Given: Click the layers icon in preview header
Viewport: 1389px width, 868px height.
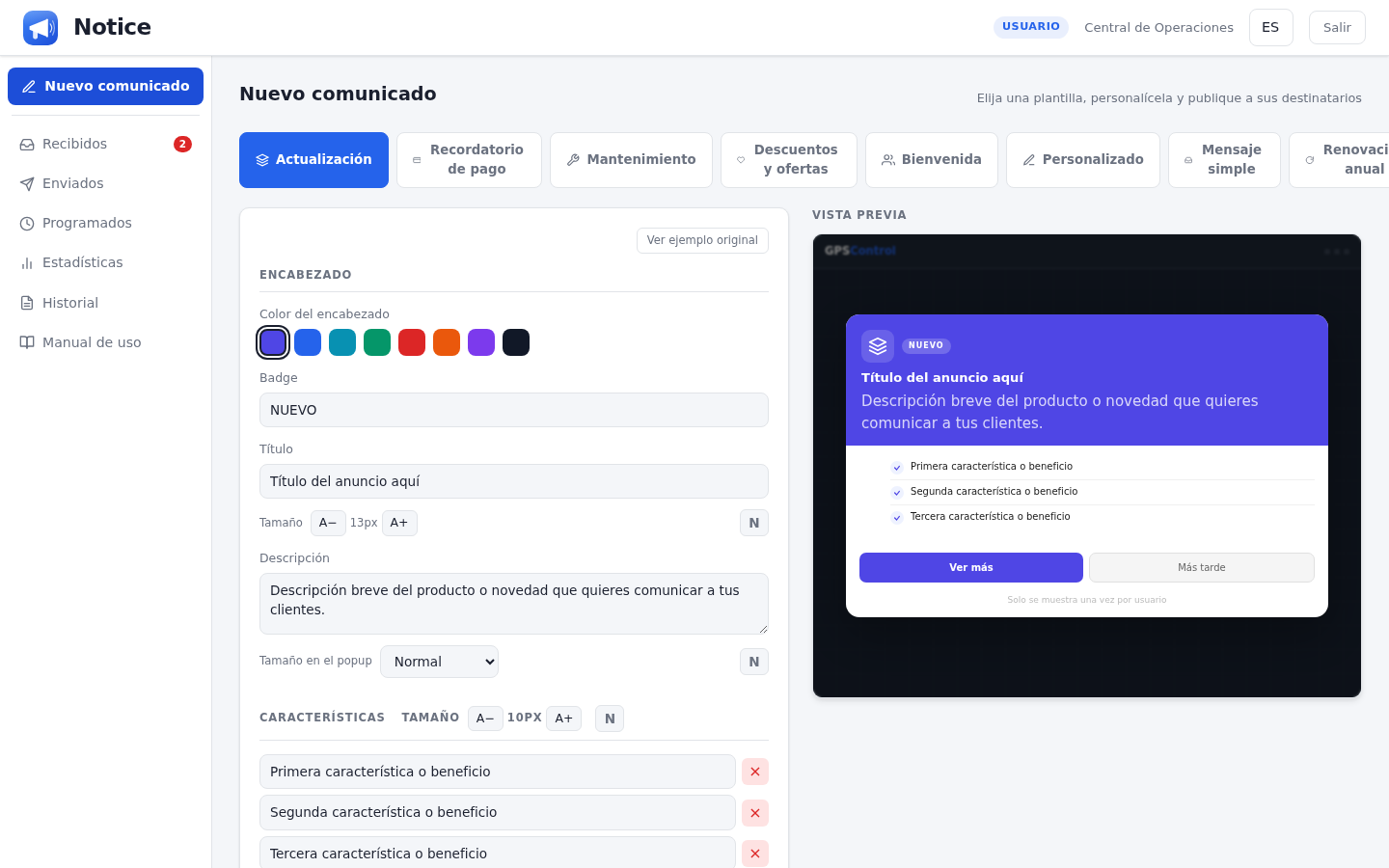Looking at the screenshot, I should 878,346.
